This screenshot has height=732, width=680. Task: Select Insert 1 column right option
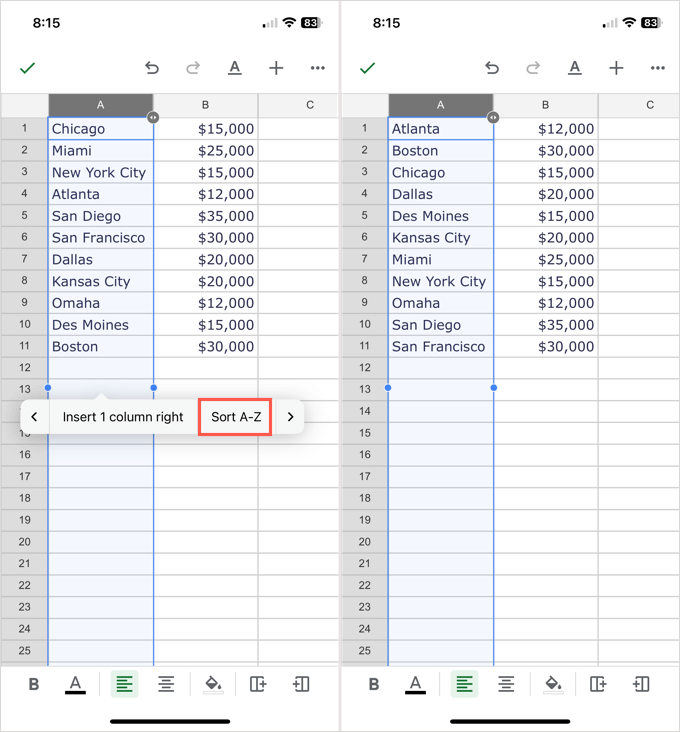coord(123,417)
